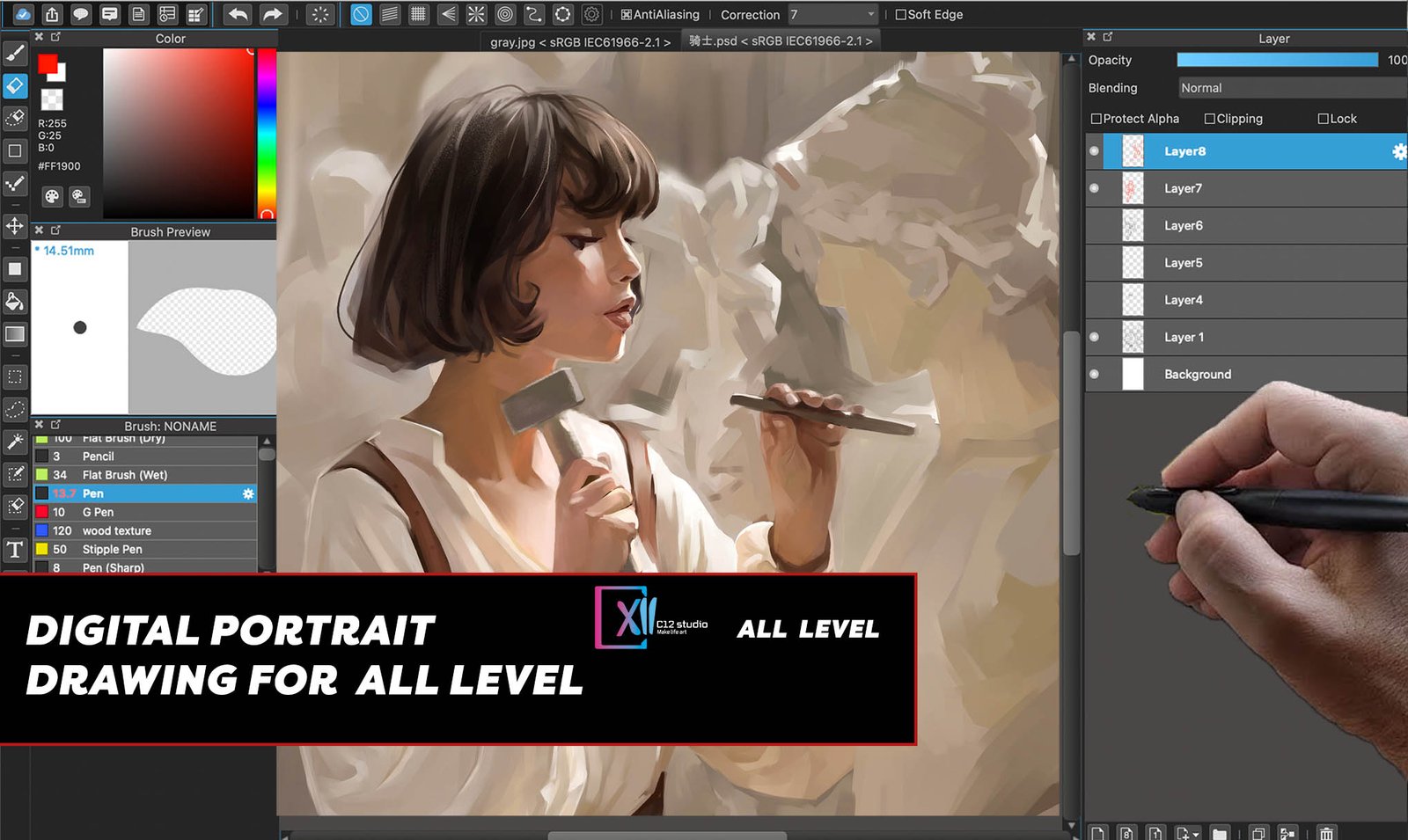The height and width of the screenshot is (840, 1408).
Task: Select the Brush tool in left toolbar
Action: point(15,54)
